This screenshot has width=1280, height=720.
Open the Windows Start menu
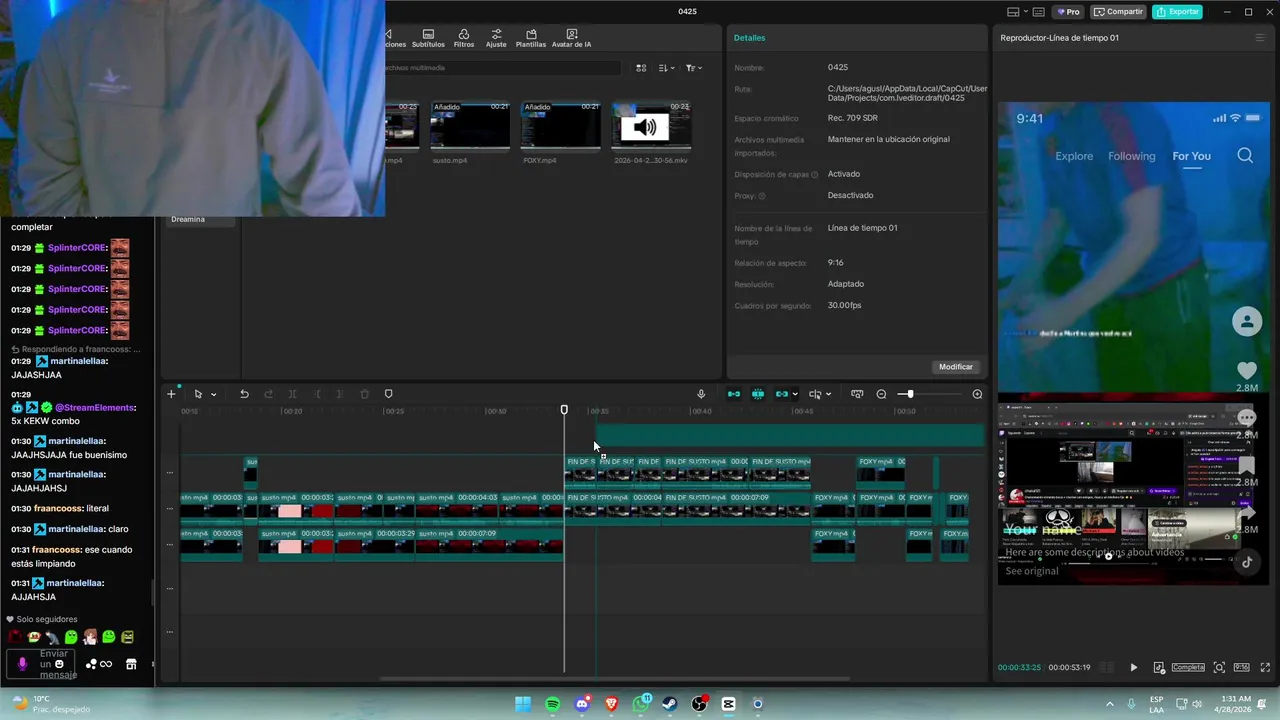[x=523, y=704]
